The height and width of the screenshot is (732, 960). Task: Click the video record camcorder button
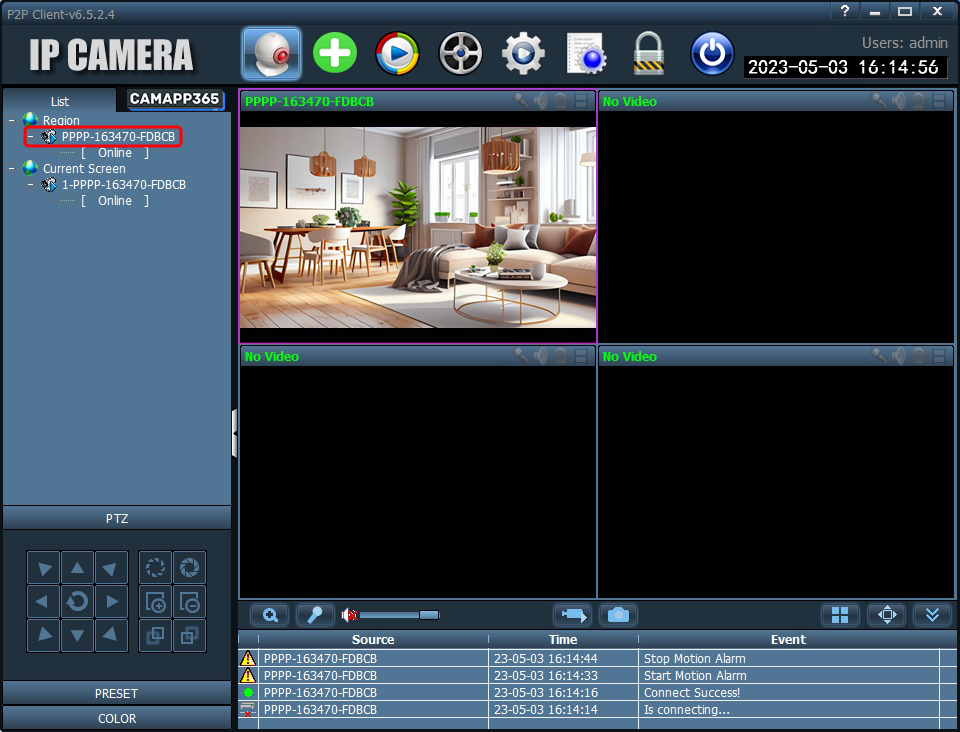tap(572, 615)
